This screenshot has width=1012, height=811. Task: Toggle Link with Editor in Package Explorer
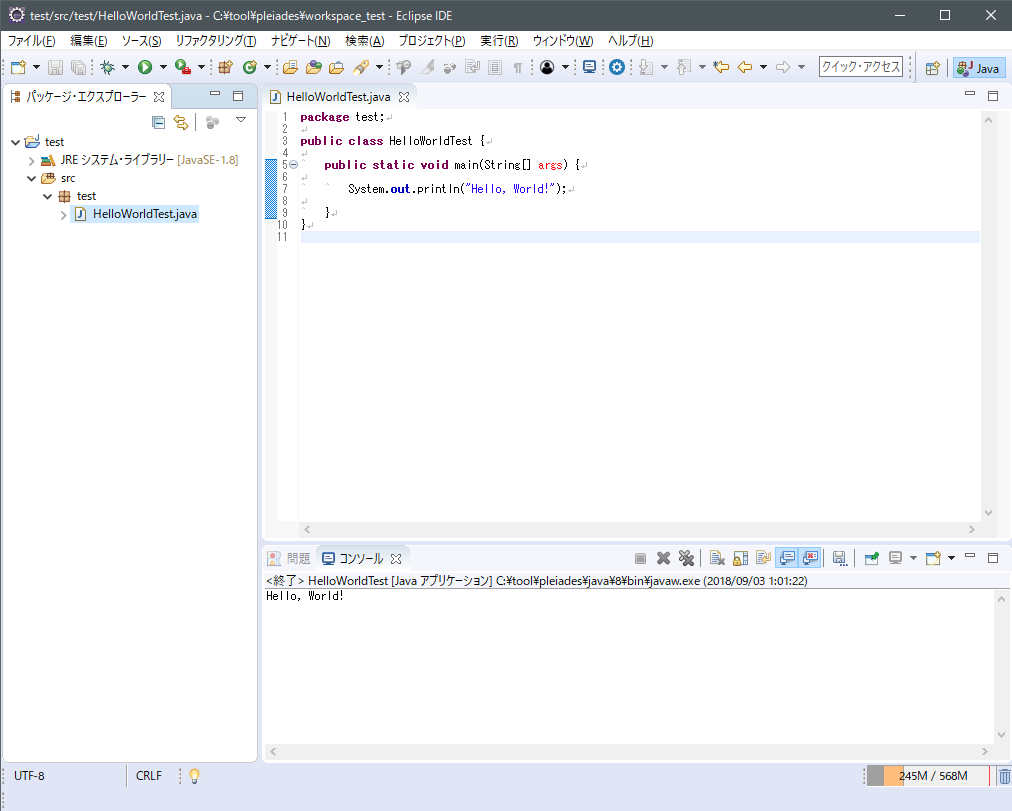(181, 122)
